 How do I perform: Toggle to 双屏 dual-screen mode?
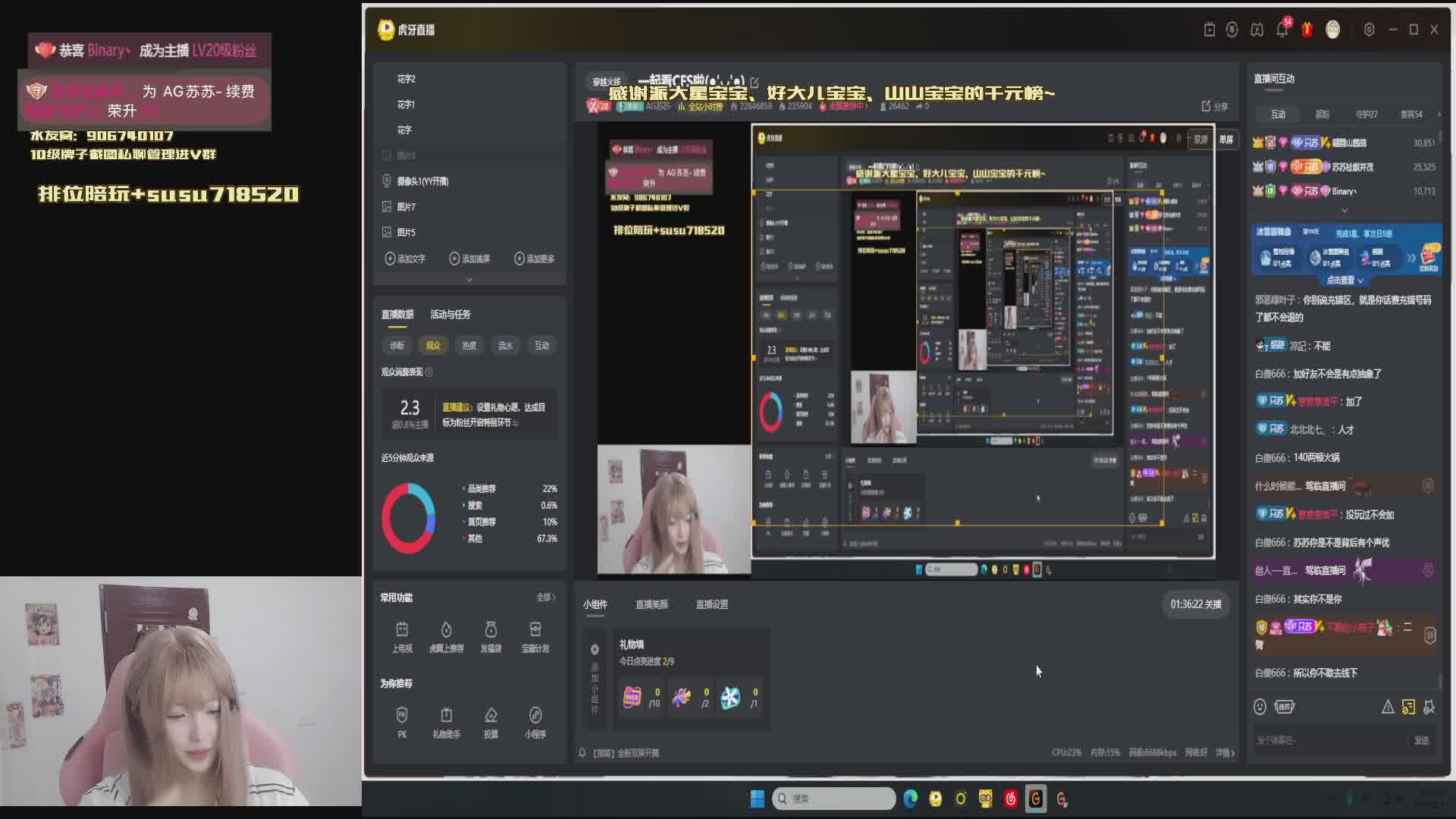click(x=1200, y=140)
